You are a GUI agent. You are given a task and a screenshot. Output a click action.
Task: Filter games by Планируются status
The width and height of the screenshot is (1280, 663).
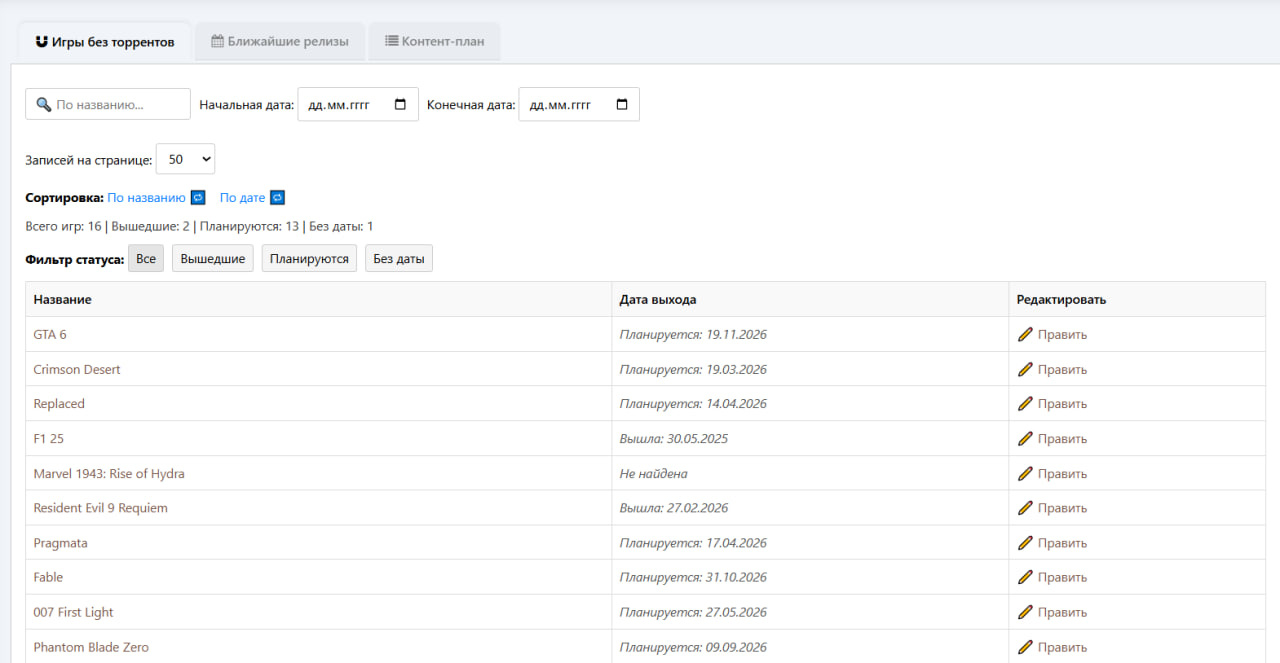click(x=309, y=259)
